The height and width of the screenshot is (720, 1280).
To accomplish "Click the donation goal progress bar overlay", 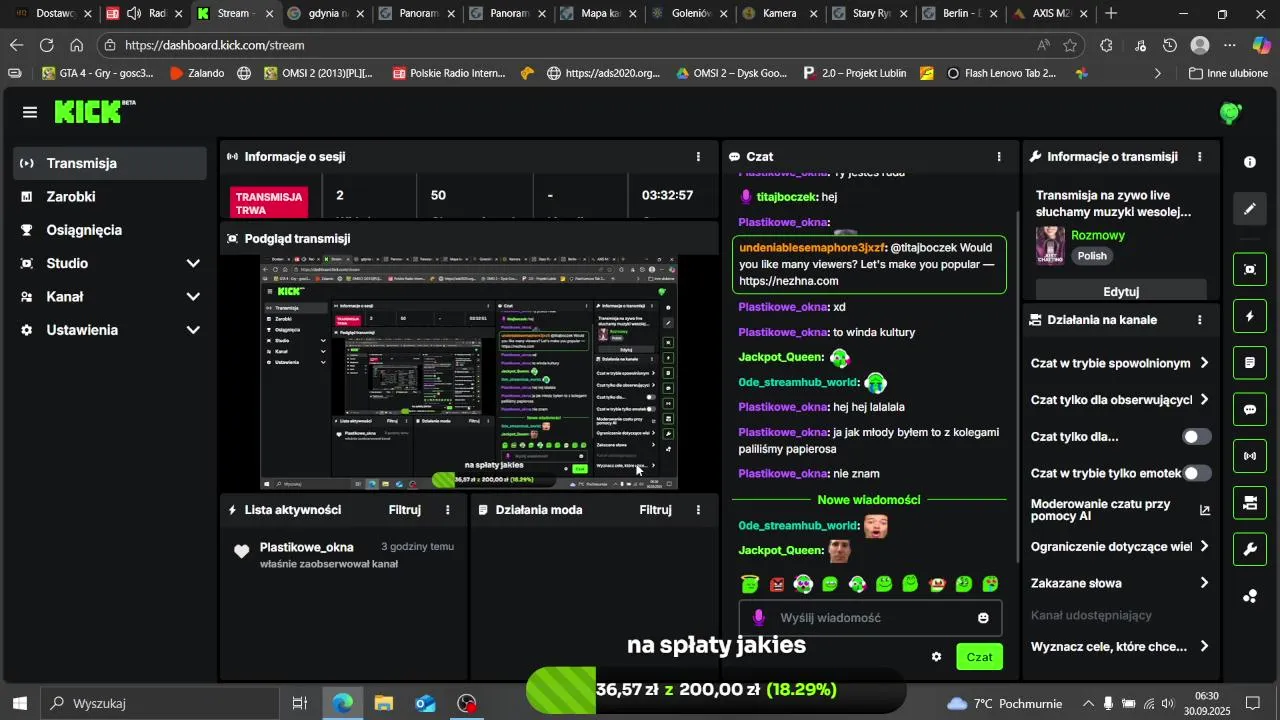I will (x=716, y=690).
